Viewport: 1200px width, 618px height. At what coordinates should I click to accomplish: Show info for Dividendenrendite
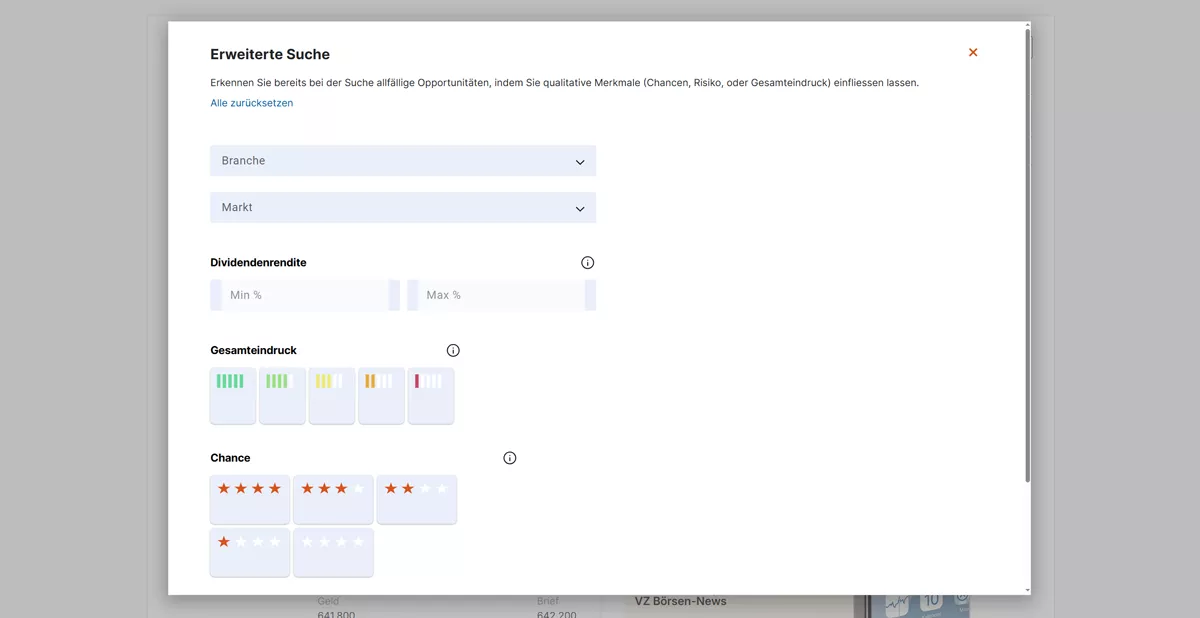[587, 263]
